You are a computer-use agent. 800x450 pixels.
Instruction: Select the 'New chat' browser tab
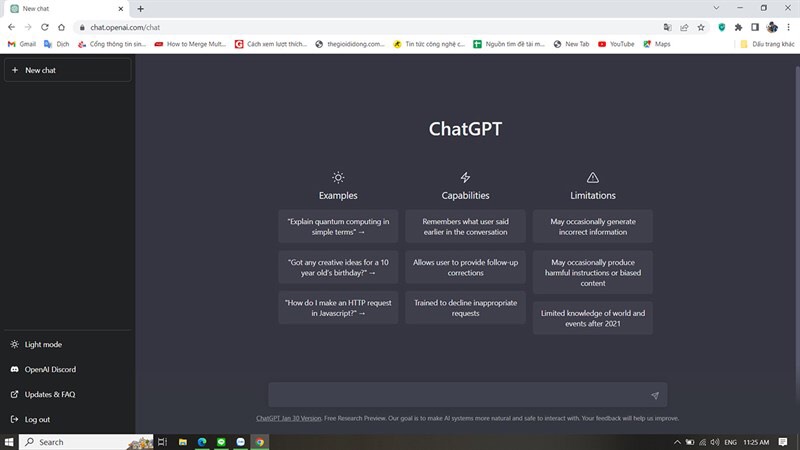coord(66,9)
